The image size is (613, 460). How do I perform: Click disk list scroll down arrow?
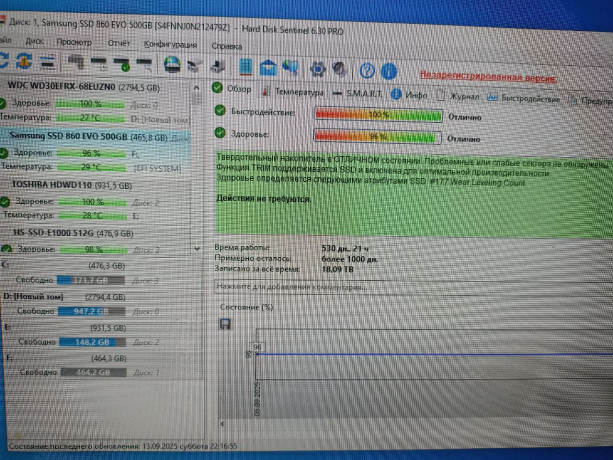[197, 248]
